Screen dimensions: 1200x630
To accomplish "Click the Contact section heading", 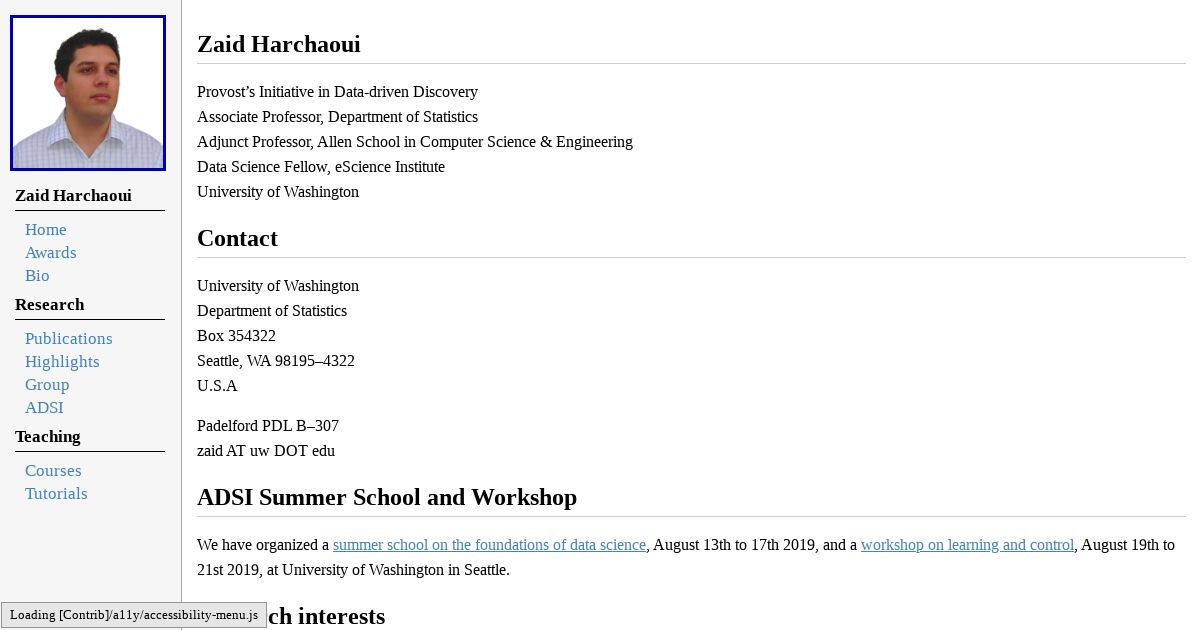I will pyautogui.click(x=237, y=238).
